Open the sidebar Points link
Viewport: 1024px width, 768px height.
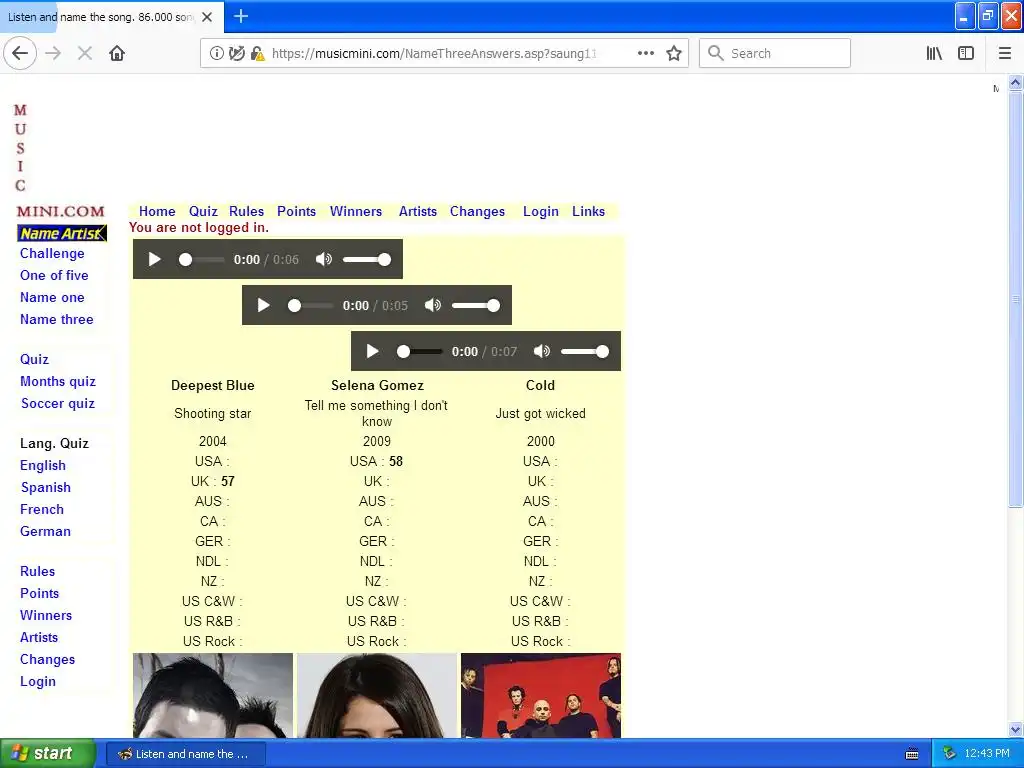[x=40, y=594]
